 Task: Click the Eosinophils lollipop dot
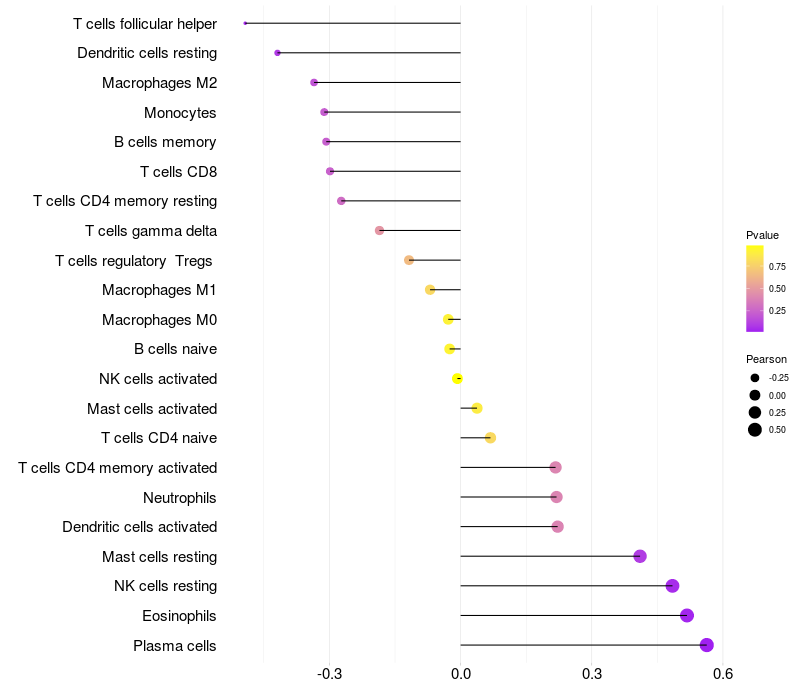[x=687, y=615]
